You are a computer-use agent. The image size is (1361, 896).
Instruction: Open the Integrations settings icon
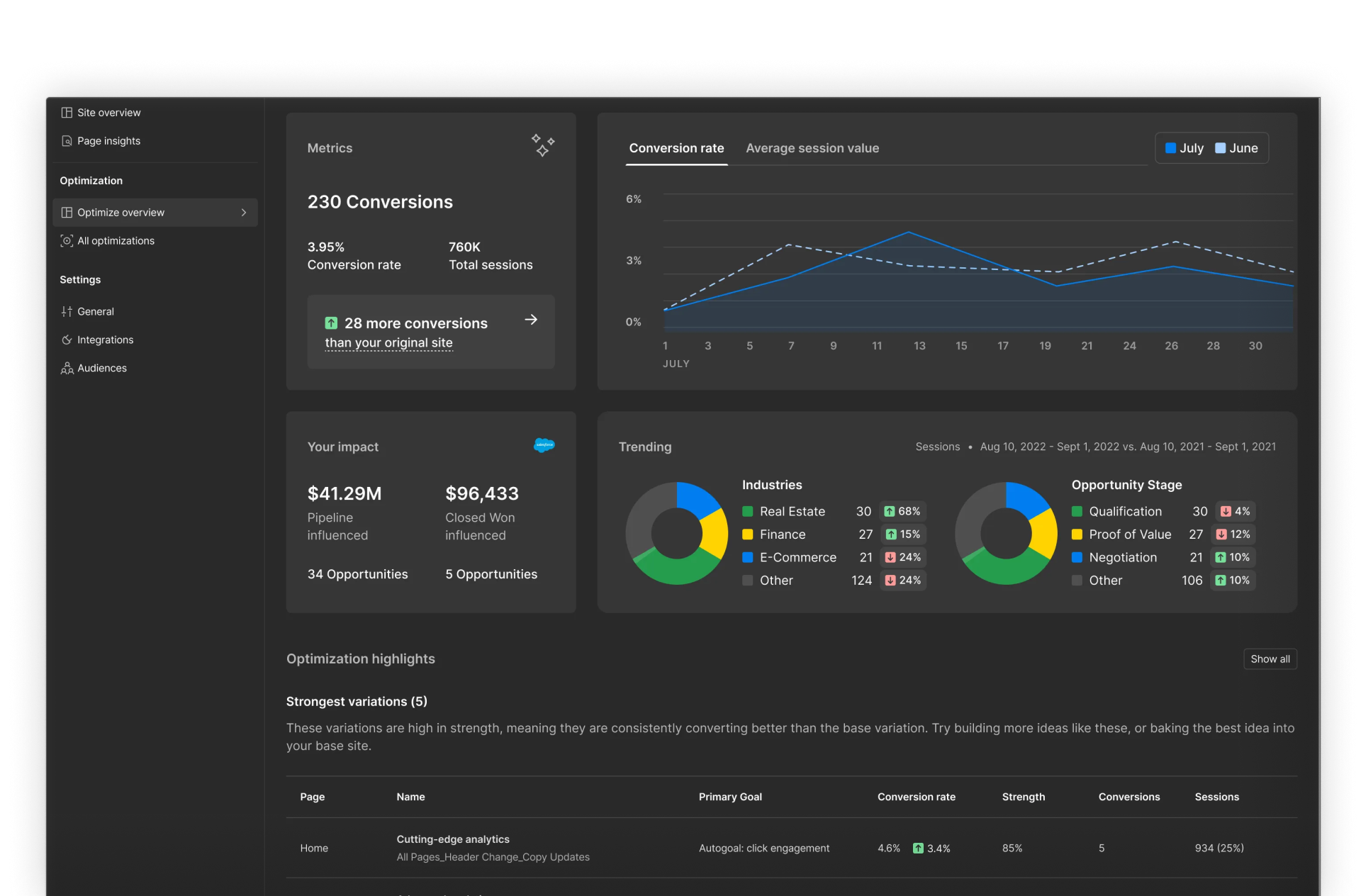pyautogui.click(x=66, y=340)
